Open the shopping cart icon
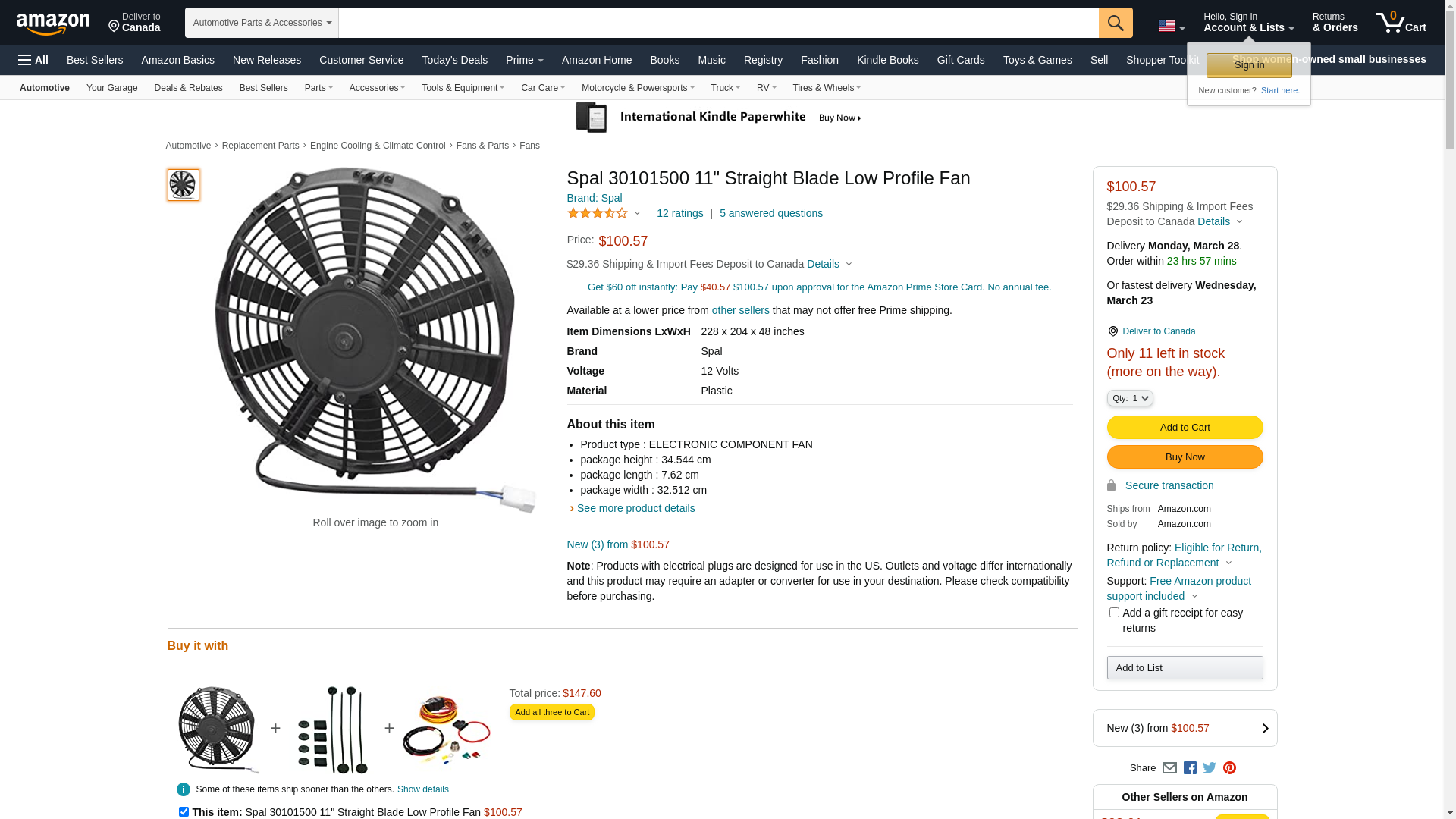Screen dimensions: 1456x819 click(x=1401, y=23)
